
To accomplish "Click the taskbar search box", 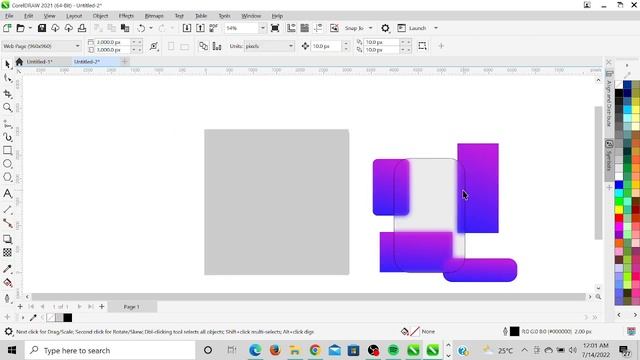I will tap(110, 350).
